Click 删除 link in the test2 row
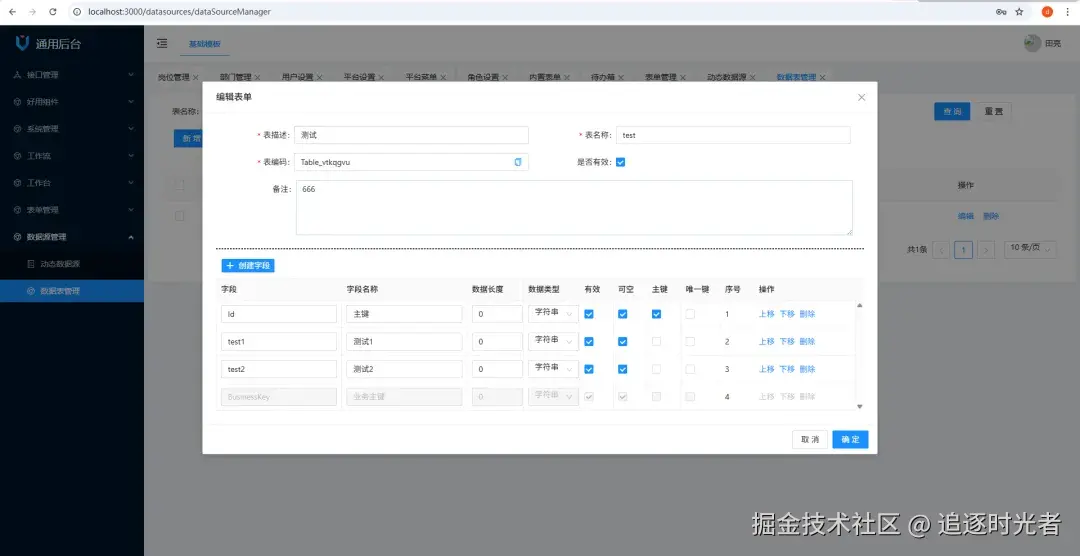The height and width of the screenshot is (556, 1080). [x=807, y=369]
